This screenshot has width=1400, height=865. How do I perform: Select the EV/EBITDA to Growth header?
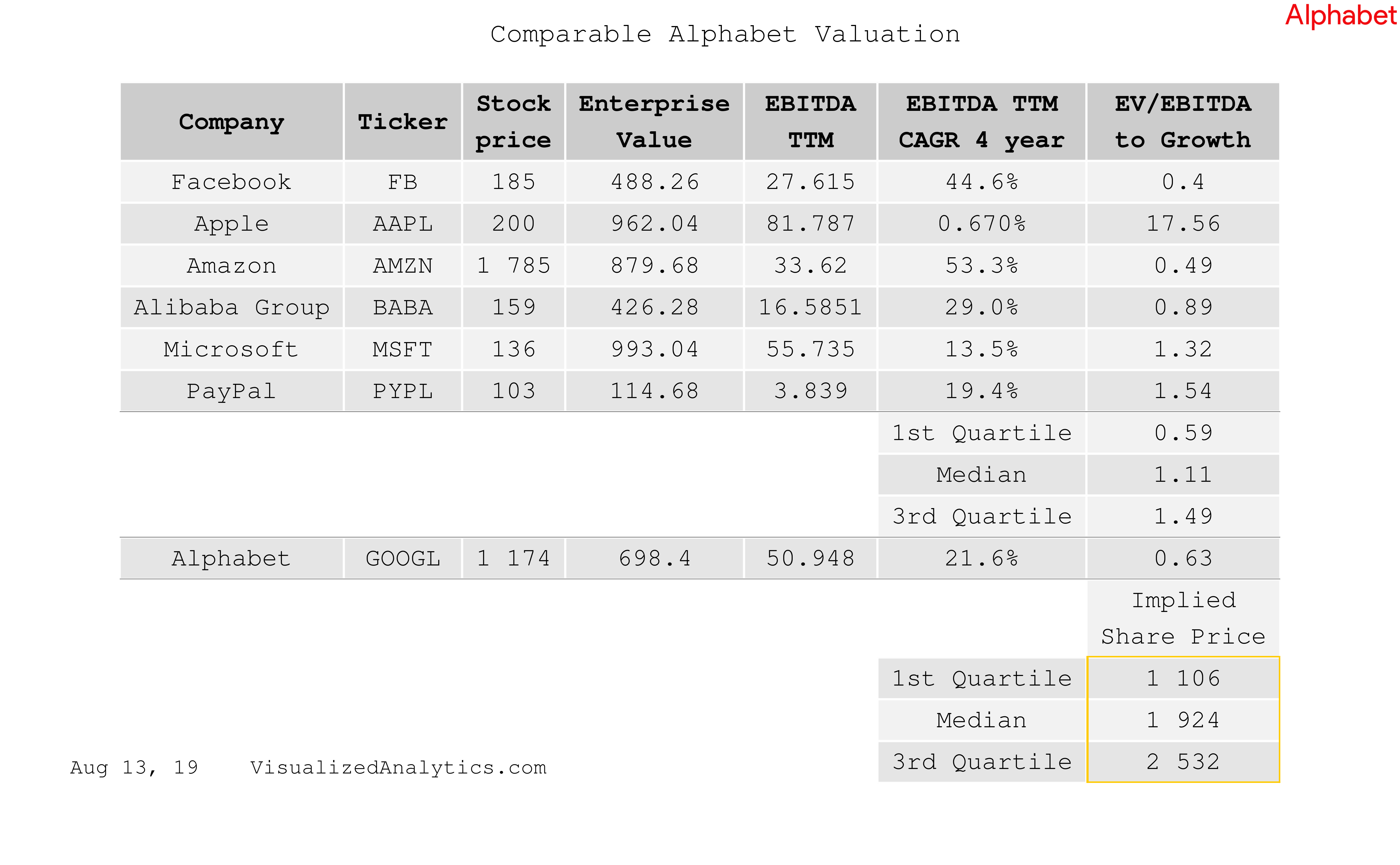click(x=1183, y=122)
